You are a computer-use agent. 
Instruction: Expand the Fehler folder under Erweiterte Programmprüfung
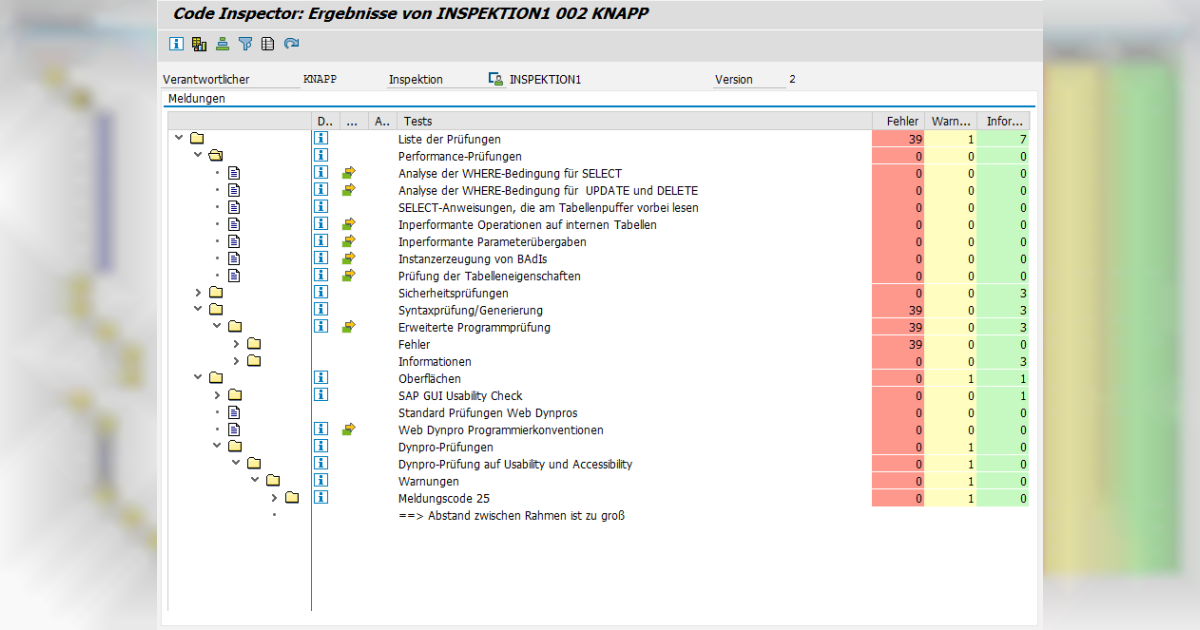tap(235, 343)
